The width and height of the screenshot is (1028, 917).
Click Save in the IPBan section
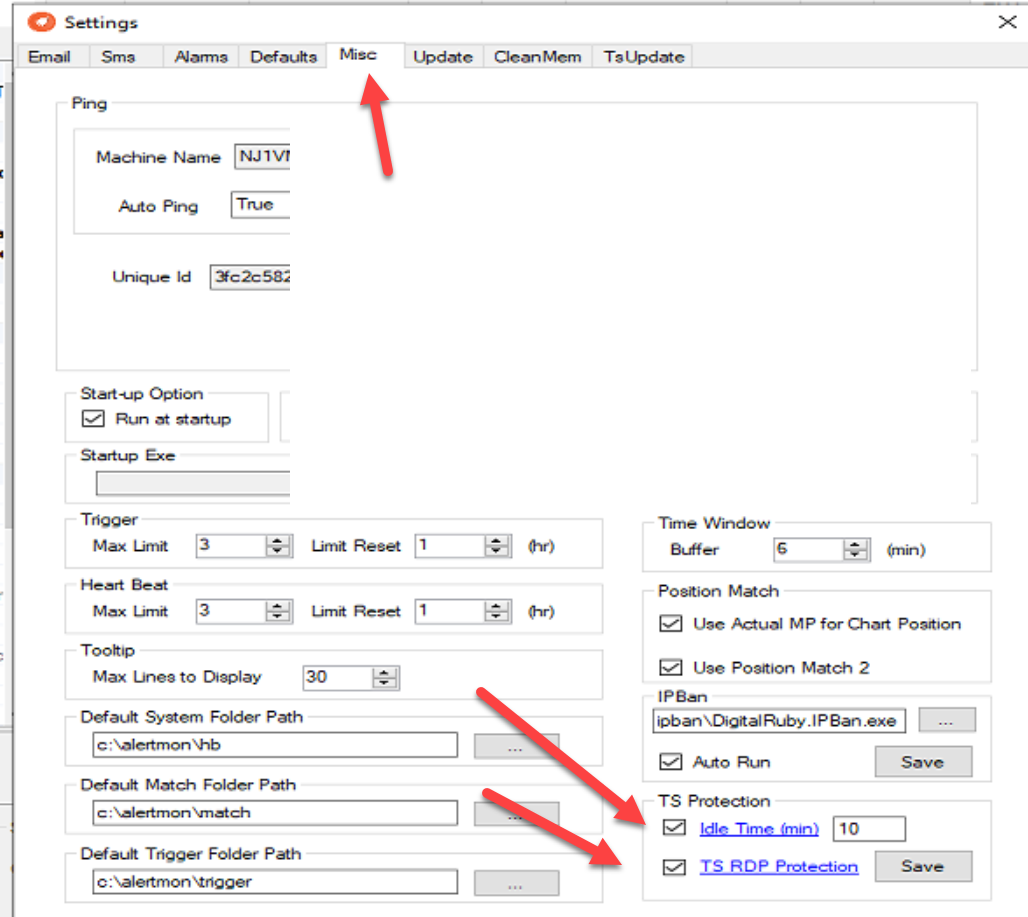point(922,762)
